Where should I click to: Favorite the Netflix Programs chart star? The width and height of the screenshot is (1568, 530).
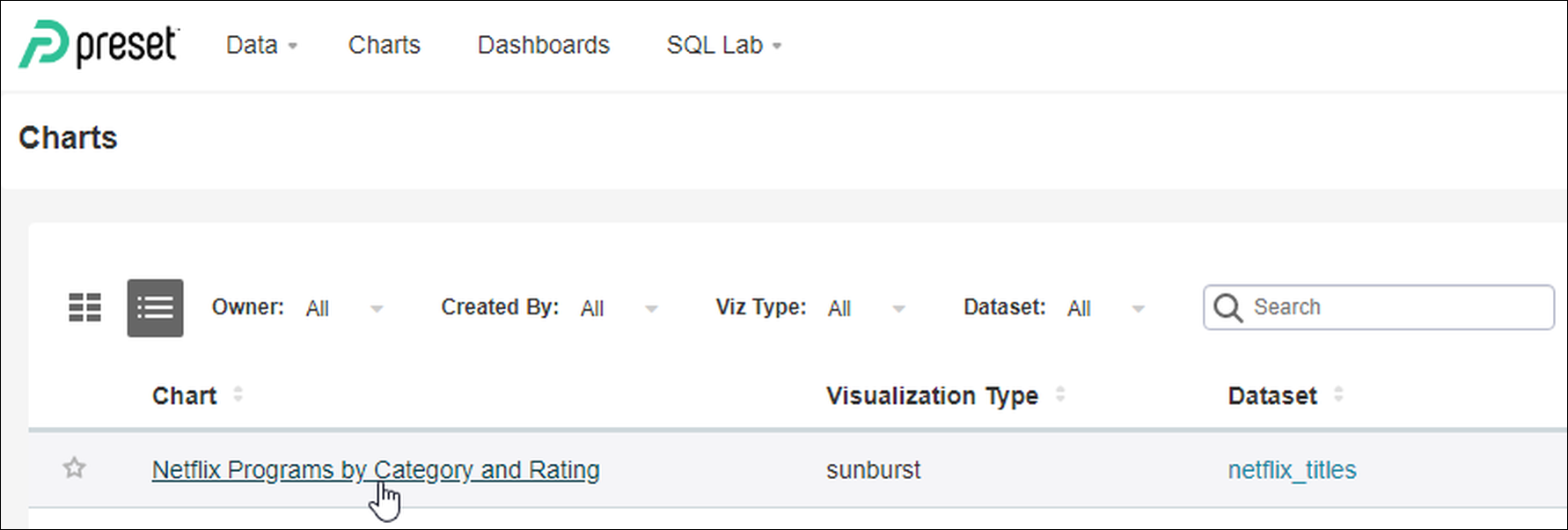click(x=75, y=468)
